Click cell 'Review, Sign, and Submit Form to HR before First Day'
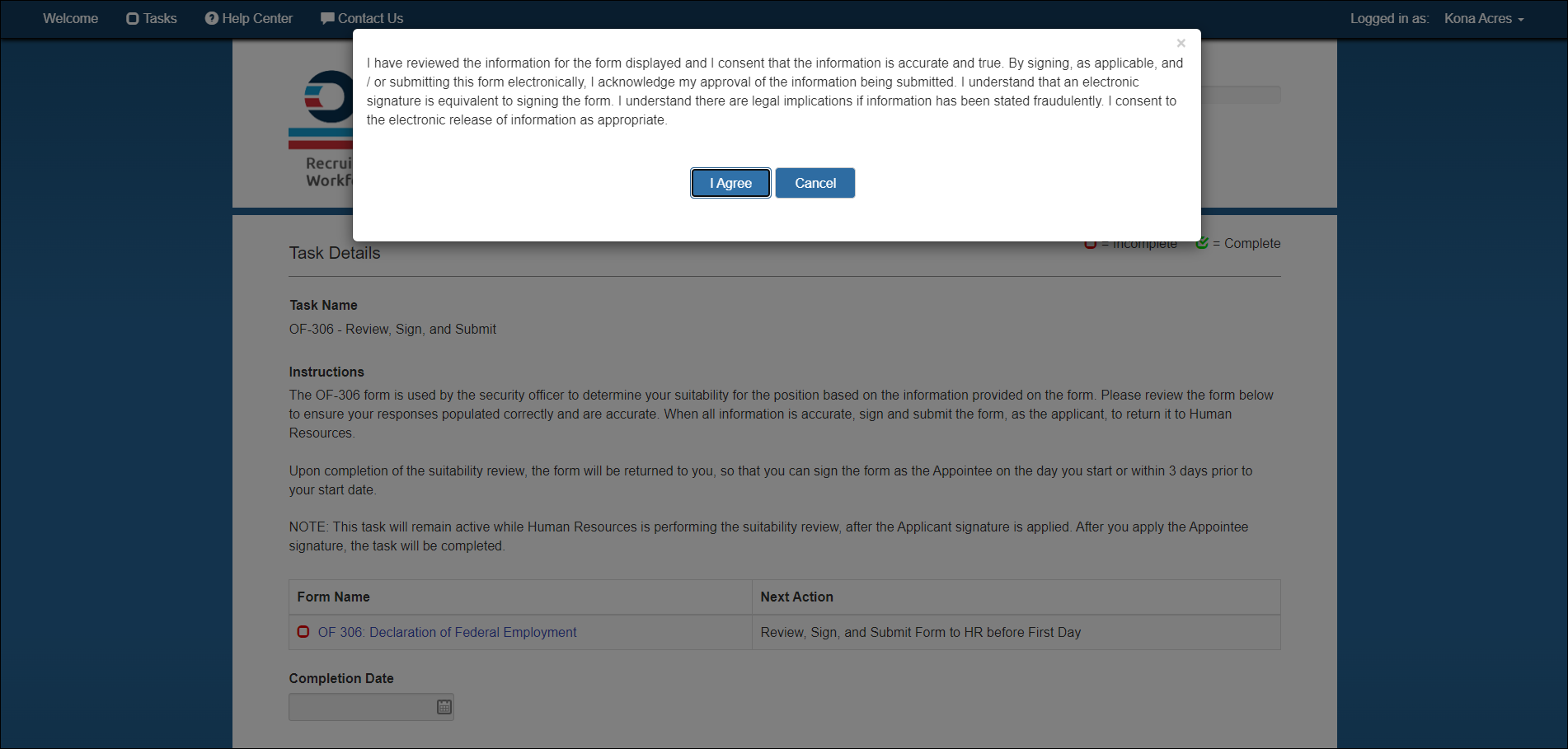1568x749 pixels. (x=1016, y=632)
